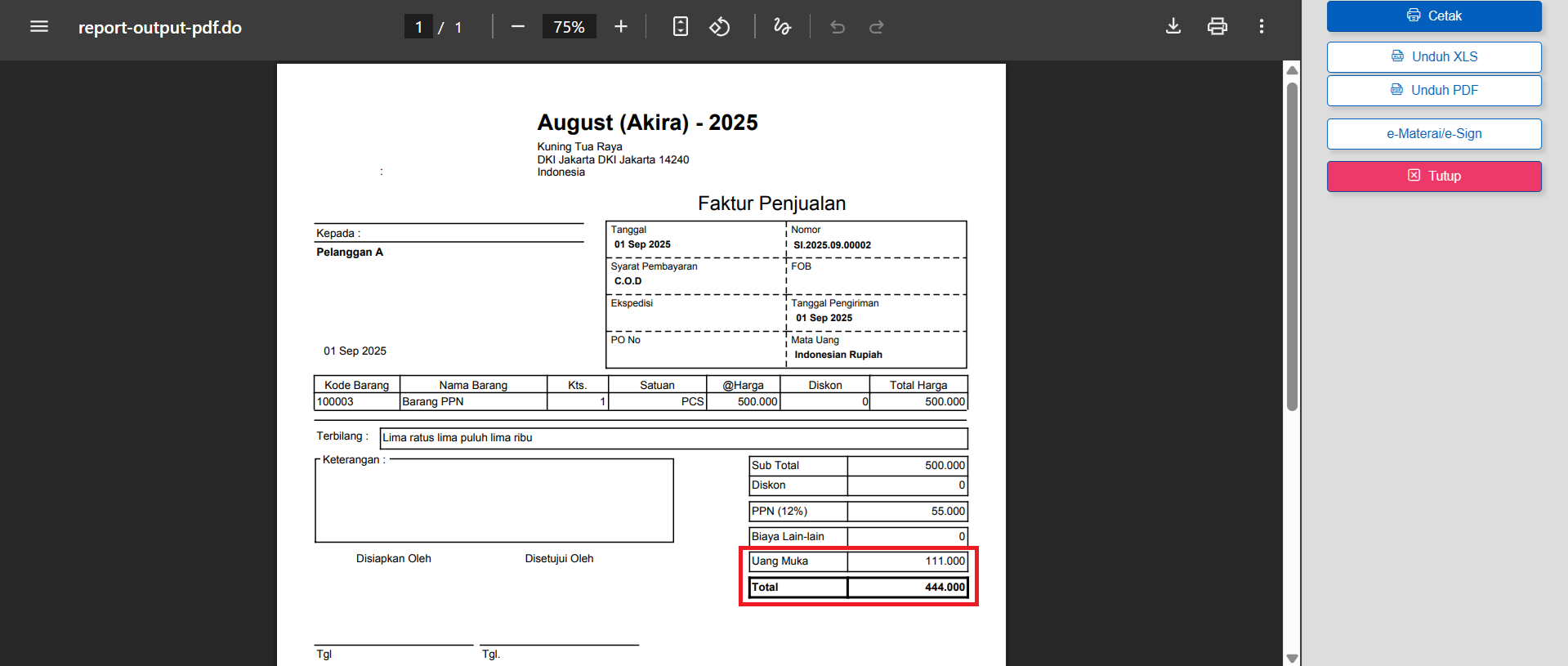Screen dimensions: 1568x666
Task: Zoom in on the PDF document
Action: coord(621,27)
